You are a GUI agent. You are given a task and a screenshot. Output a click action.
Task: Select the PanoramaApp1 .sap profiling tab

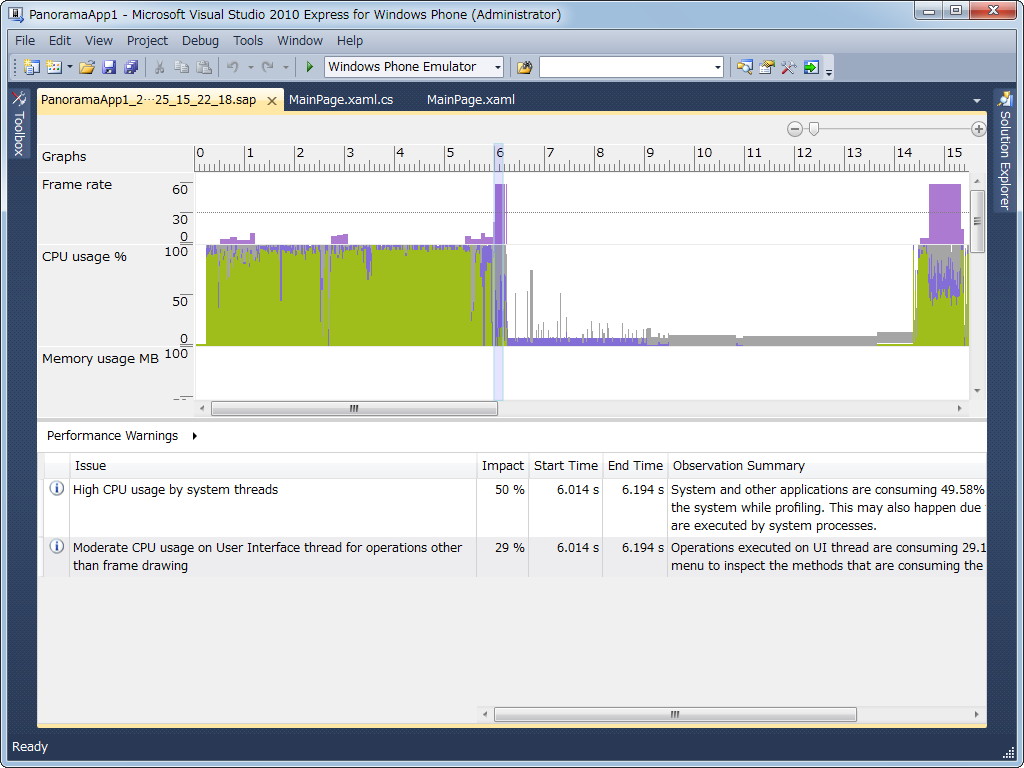[x=148, y=100]
